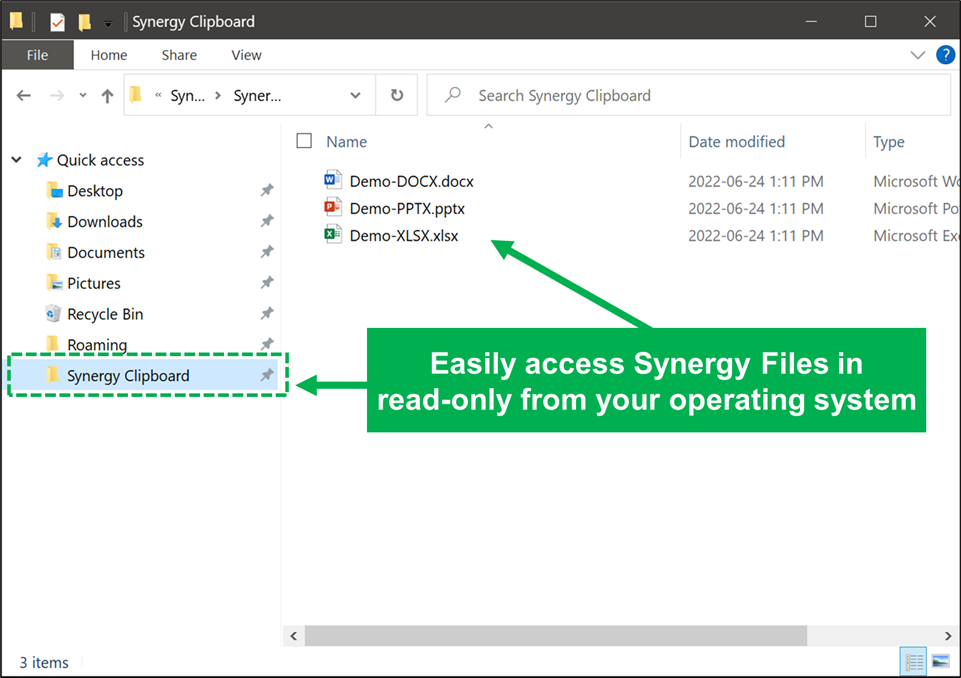Open Documents in Quick access

pos(106,252)
